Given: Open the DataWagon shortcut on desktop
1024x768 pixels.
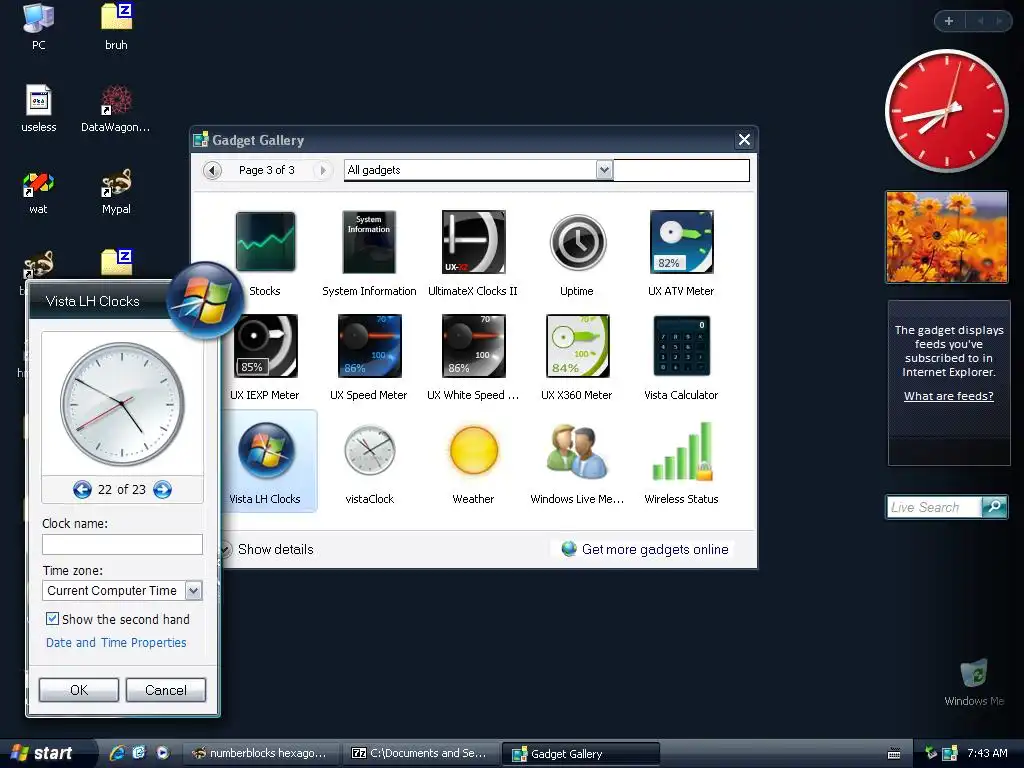Looking at the screenshot, I should (116, 109).
